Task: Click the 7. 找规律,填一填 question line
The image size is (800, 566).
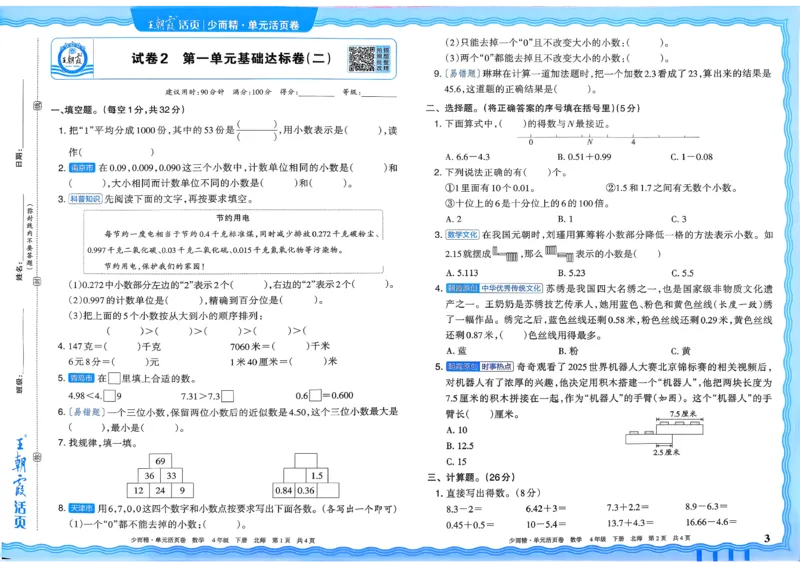Action: [97, 443]
